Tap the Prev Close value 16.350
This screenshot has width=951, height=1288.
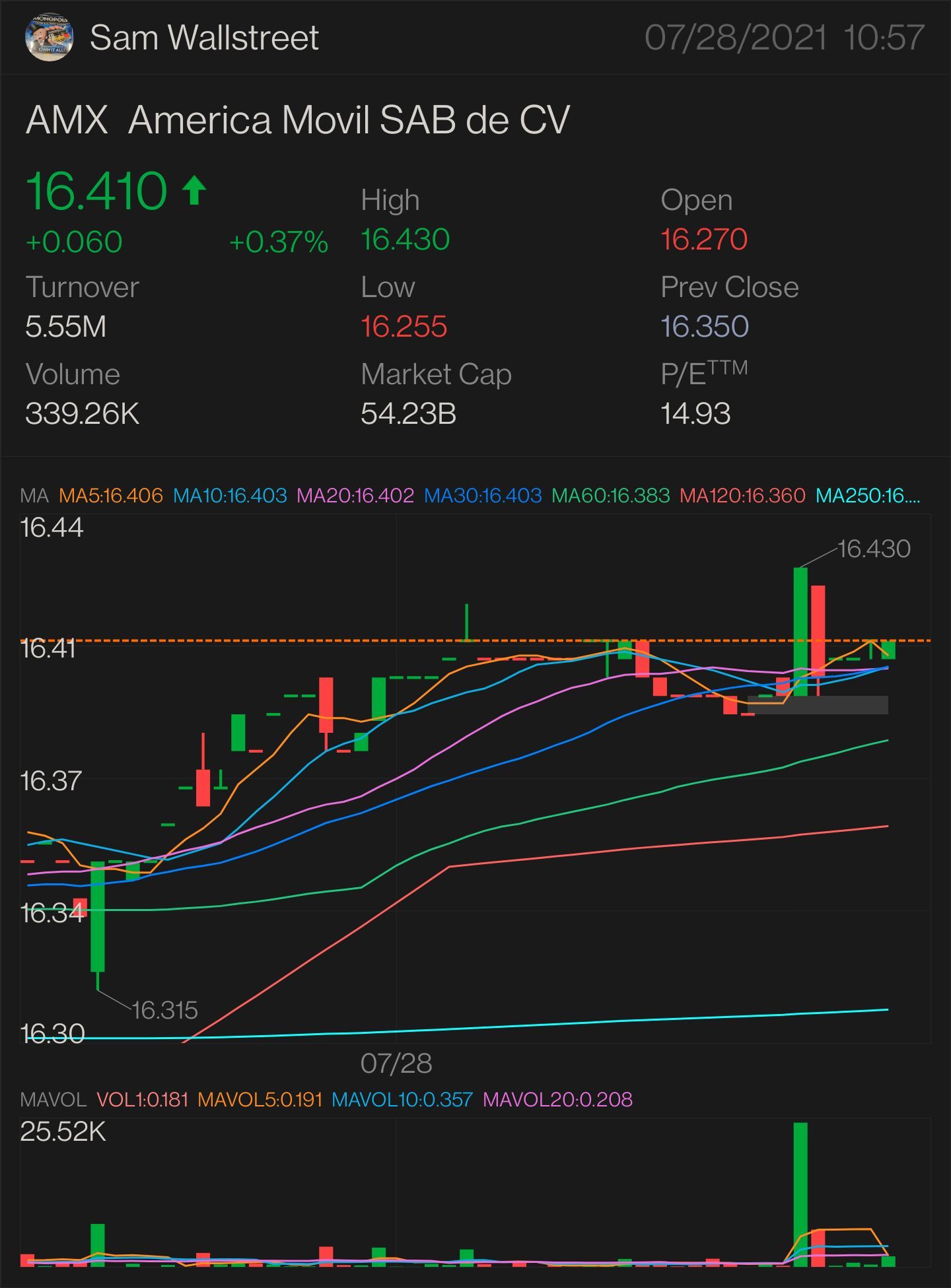[x=705, y=326]
